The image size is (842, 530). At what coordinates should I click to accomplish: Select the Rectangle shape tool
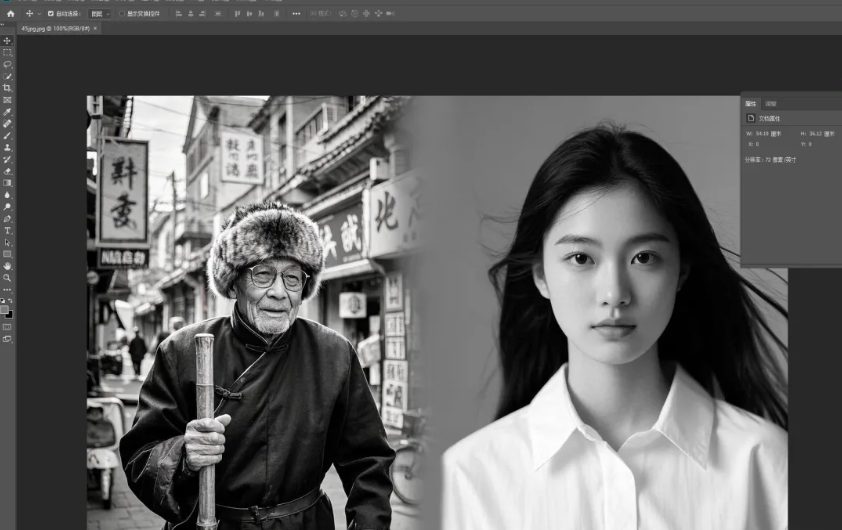click(7, 255)
